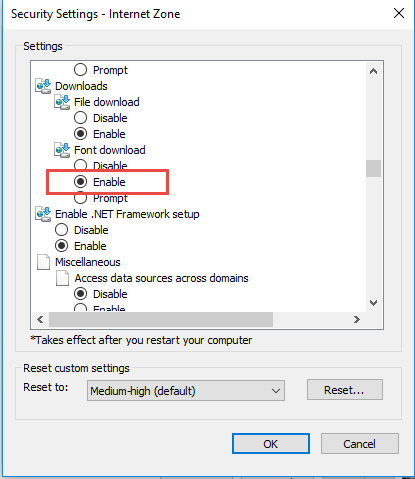Viewport: 415px width, 479px height.
Task: Select Prompt under Font download
Action: click(80, 199)
